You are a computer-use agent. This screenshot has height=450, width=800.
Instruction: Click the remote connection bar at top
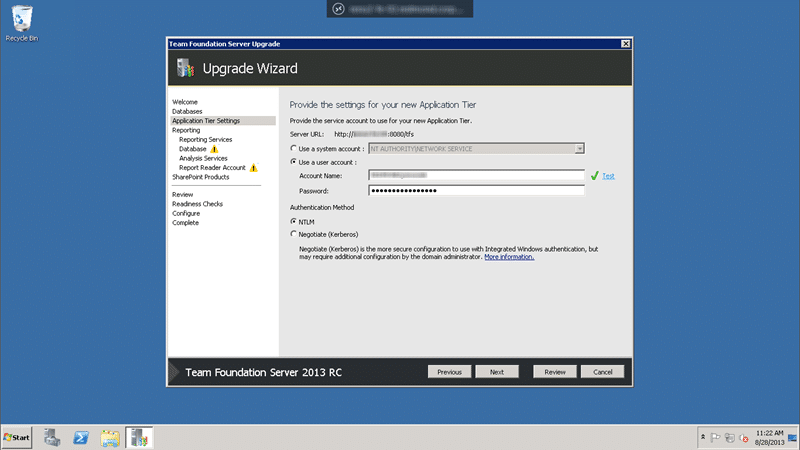click(x=400, y=9)
